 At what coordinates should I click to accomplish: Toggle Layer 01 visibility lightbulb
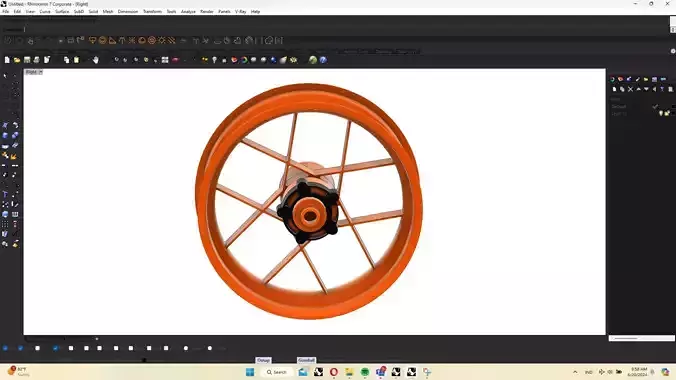(660, 113)
